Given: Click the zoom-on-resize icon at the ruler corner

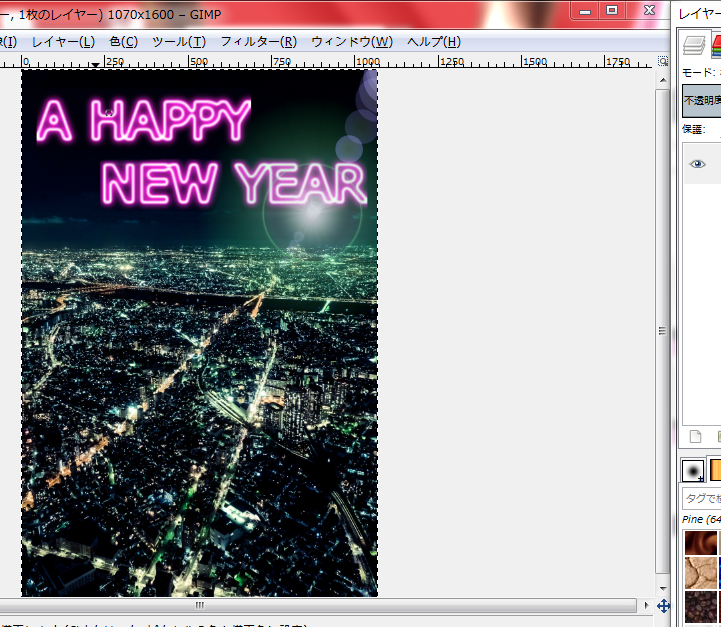Looking at the screenshot, I should coord(663,61).
